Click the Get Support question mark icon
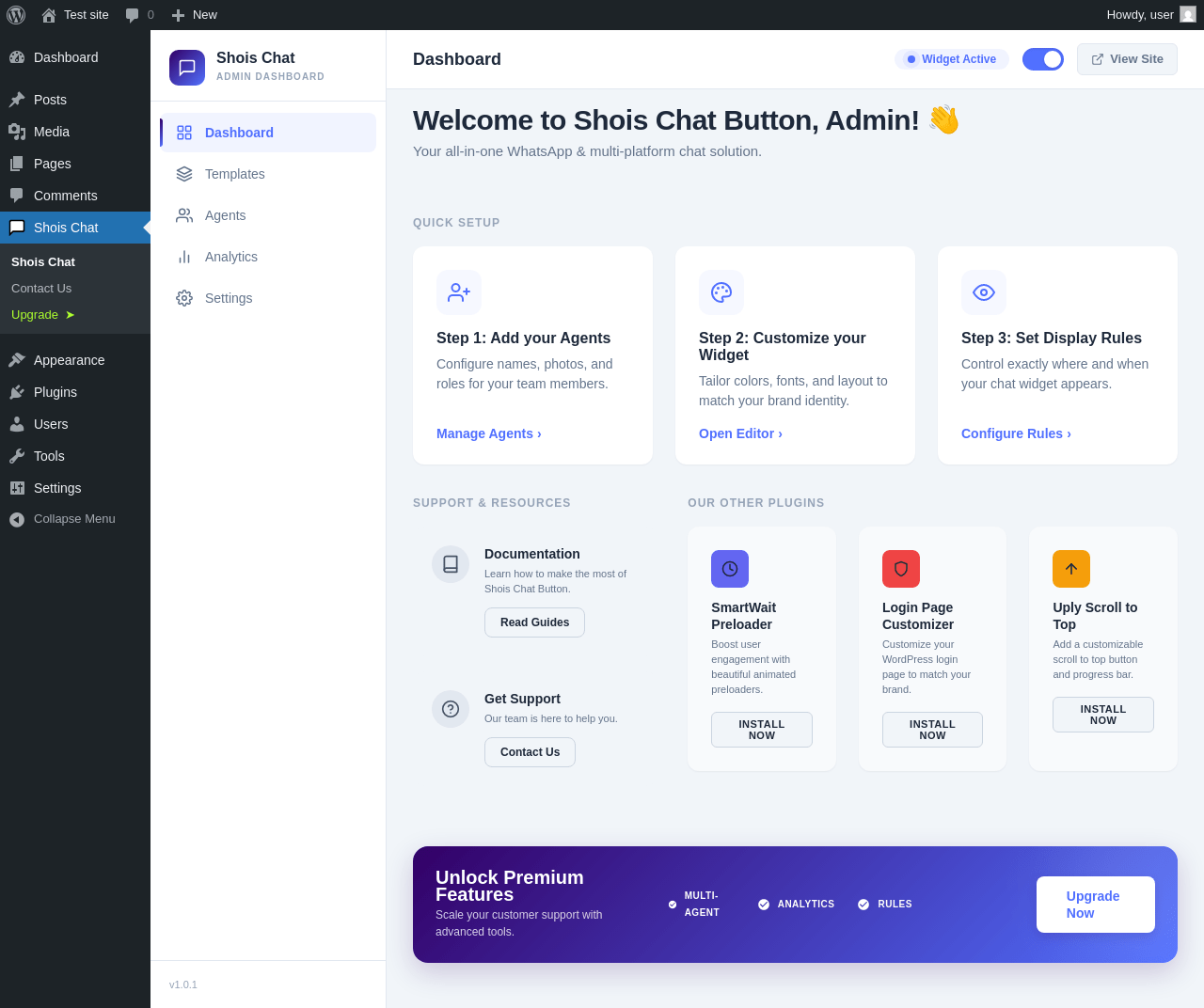The image size is (1204, 1008). point(451,709)
